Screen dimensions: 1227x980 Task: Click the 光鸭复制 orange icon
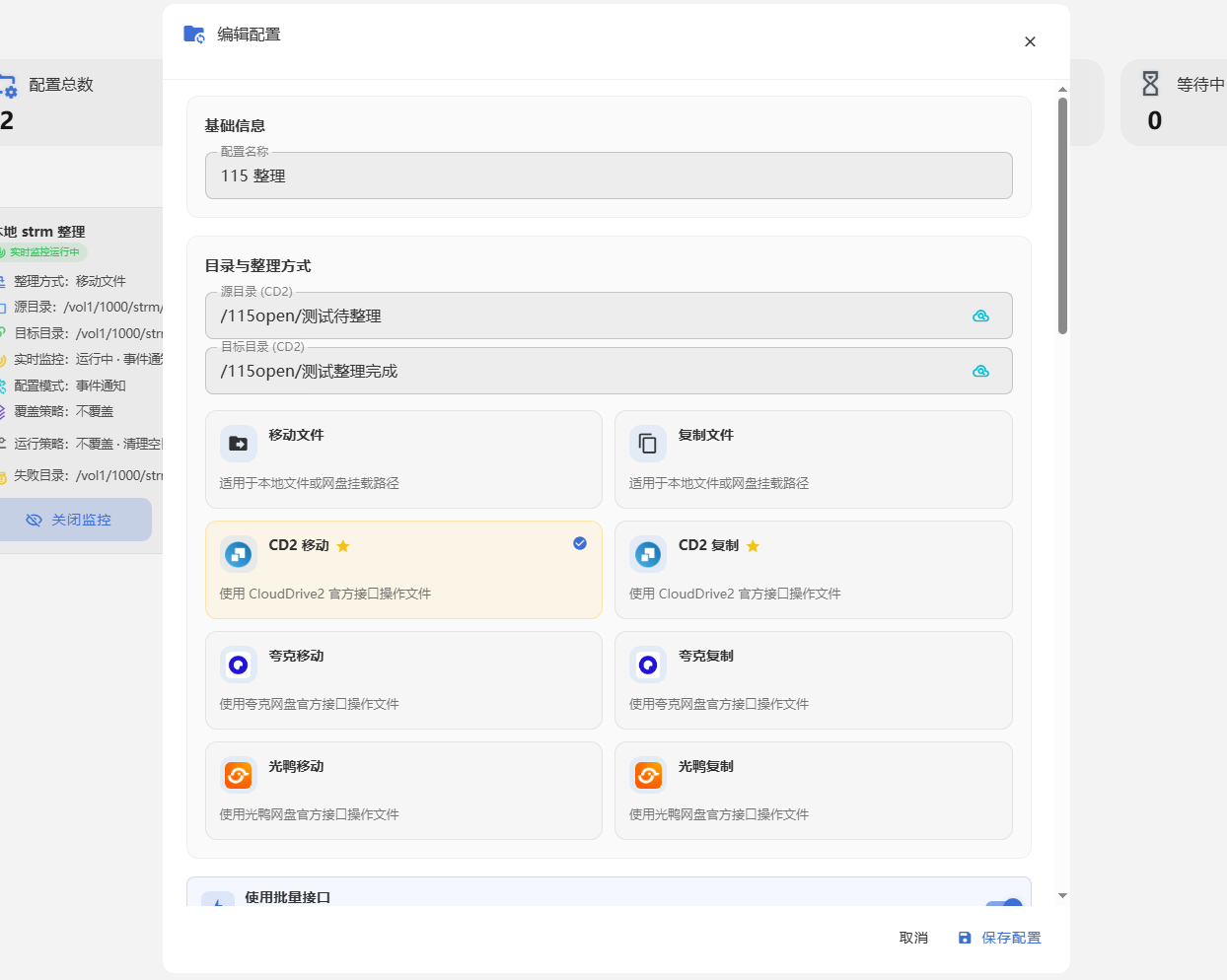coord(648,775)
